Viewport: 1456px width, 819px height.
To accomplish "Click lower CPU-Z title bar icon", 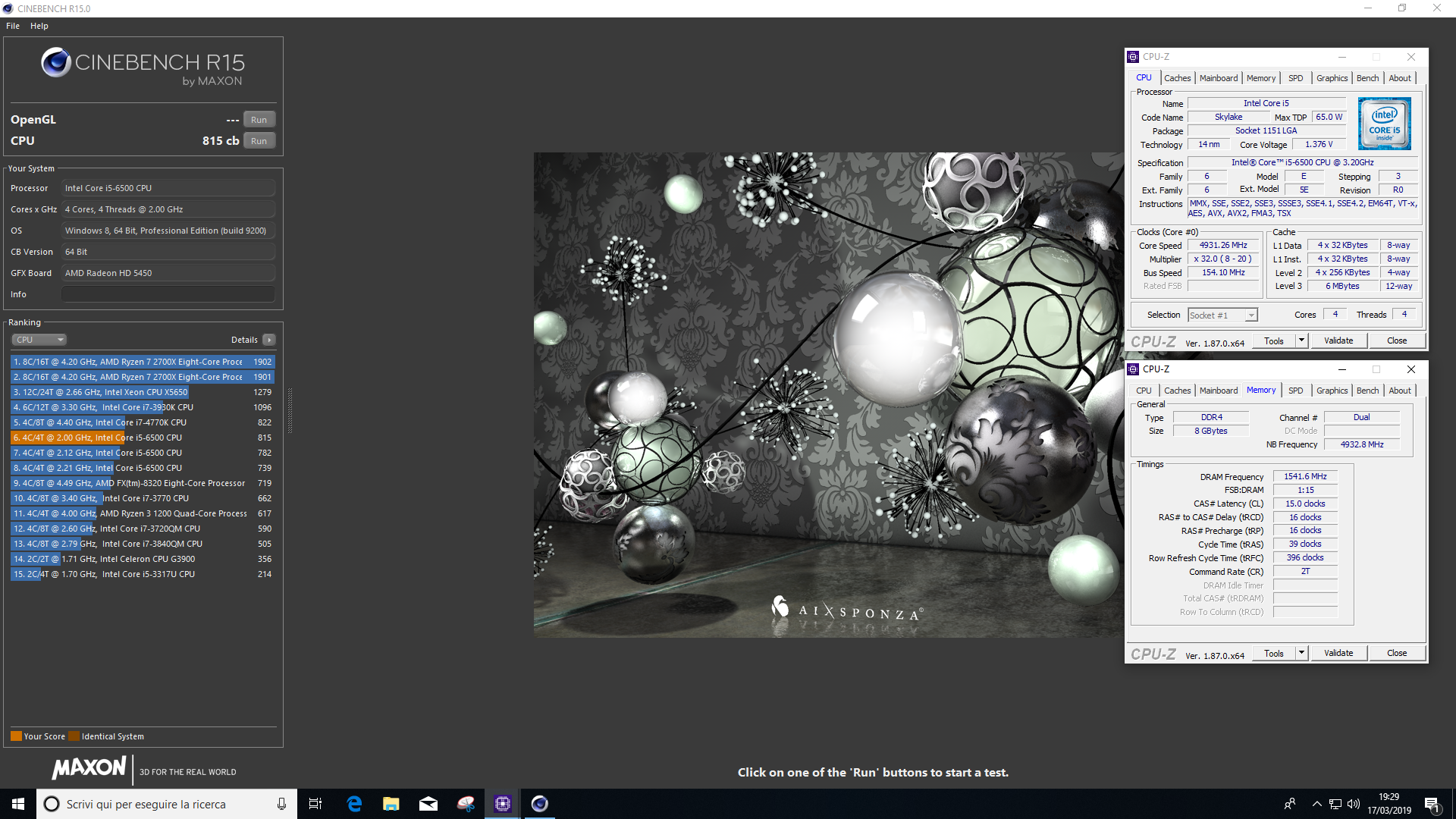I will click(1133, 369).
